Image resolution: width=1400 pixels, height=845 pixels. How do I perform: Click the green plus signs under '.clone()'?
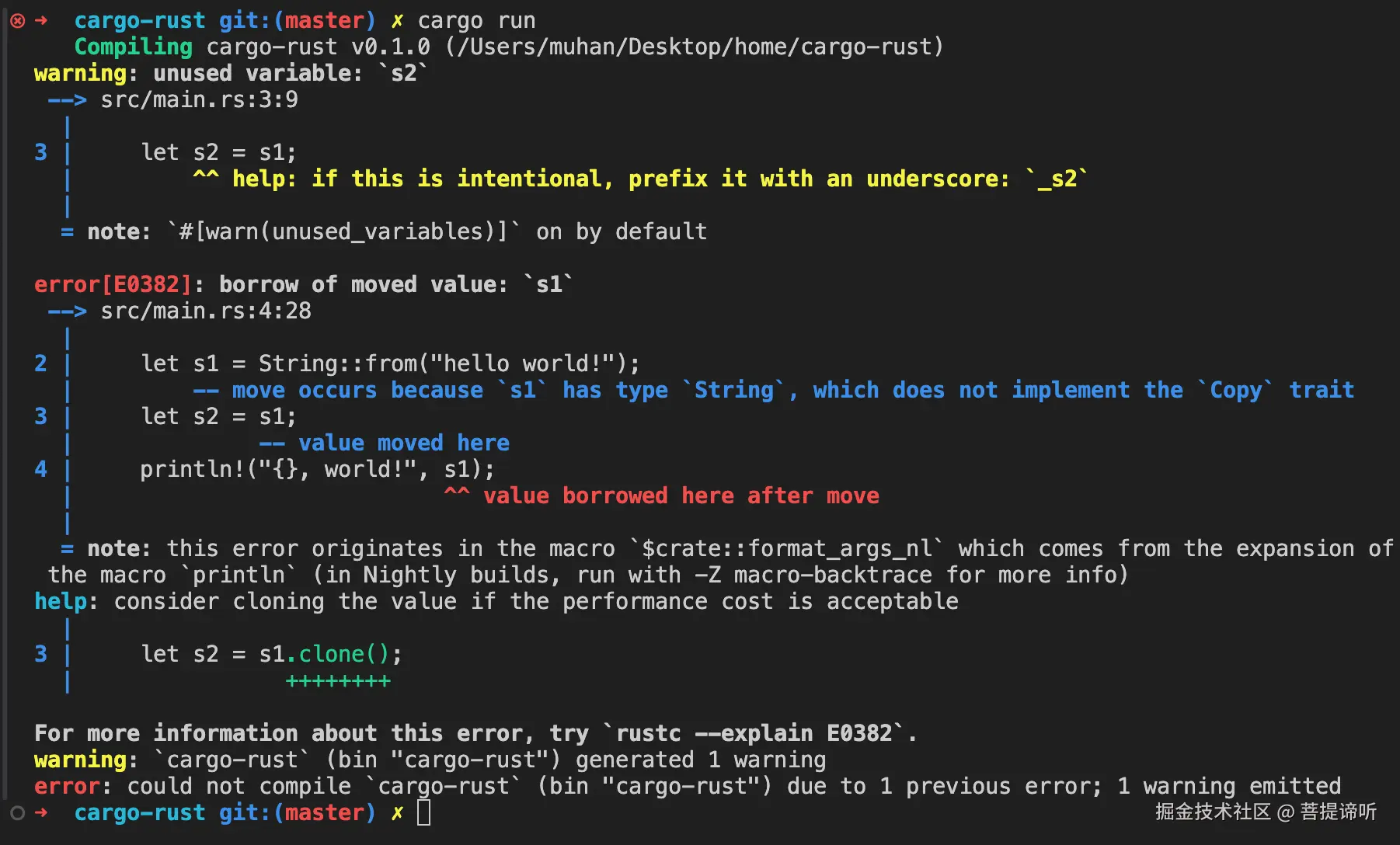coord(338,681)
